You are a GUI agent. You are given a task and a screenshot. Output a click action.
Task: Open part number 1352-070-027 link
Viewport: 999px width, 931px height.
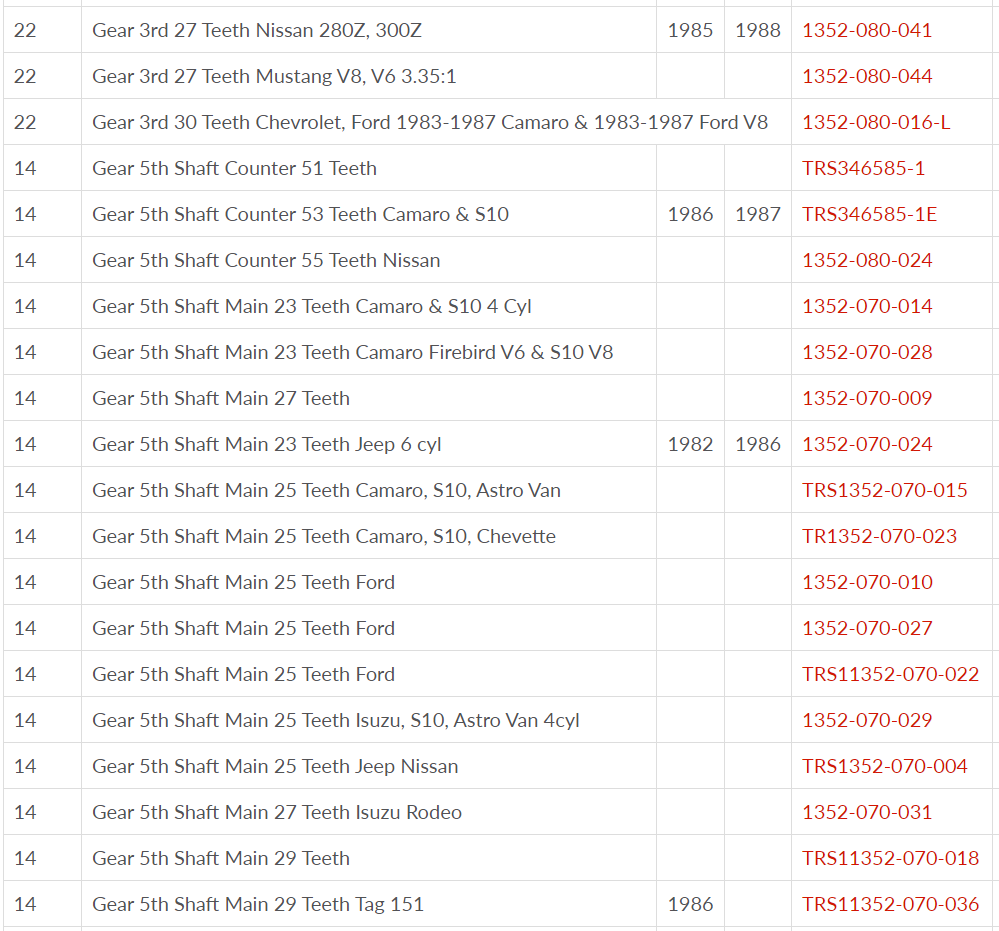(x=866, y=628)
